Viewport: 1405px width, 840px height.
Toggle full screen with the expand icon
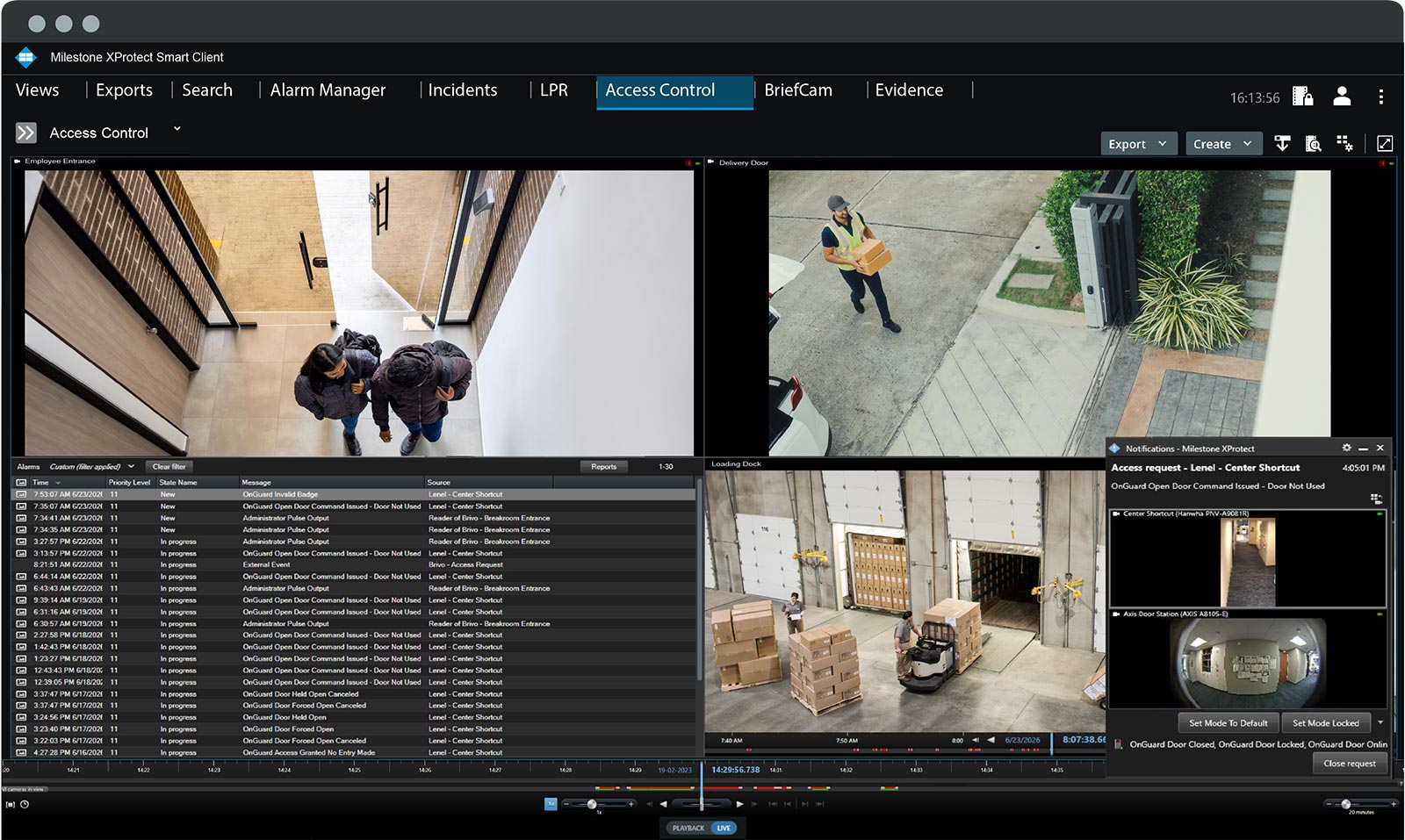[x=1385, y=143]
